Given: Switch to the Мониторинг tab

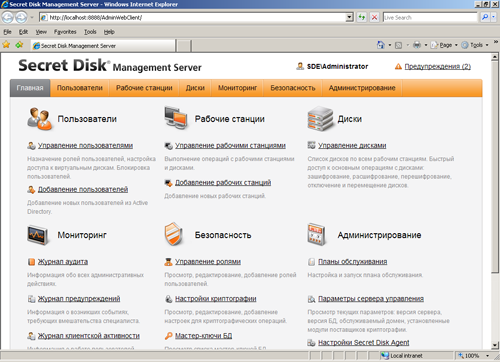Looking at the screenshot, I should coord(237,88).
